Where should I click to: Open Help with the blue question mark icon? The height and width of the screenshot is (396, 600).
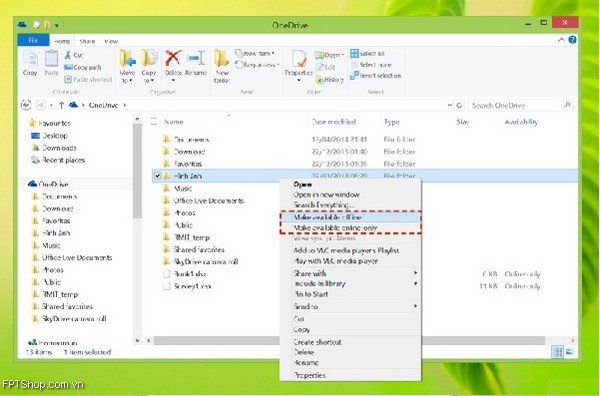tap(572, 40)
